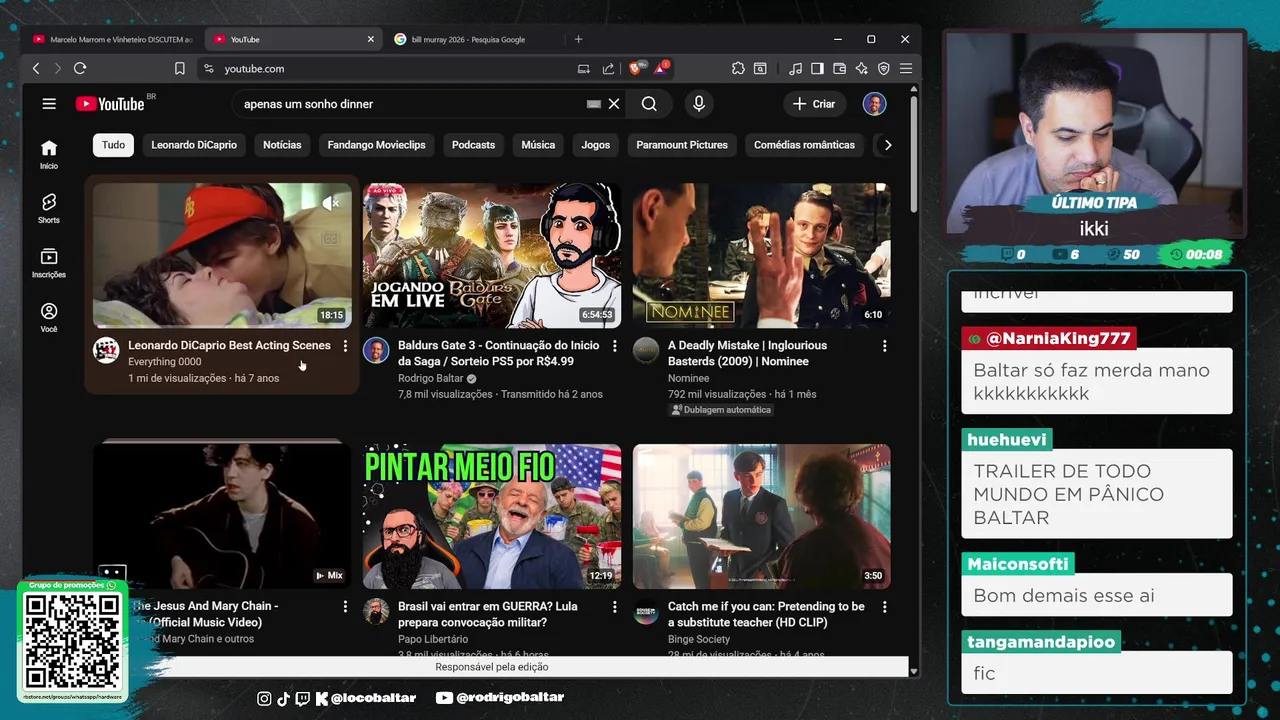This screenshot has height=720, width=1280.
Task: Open Shorts from the sidebar
Action: tap(49, 208)
